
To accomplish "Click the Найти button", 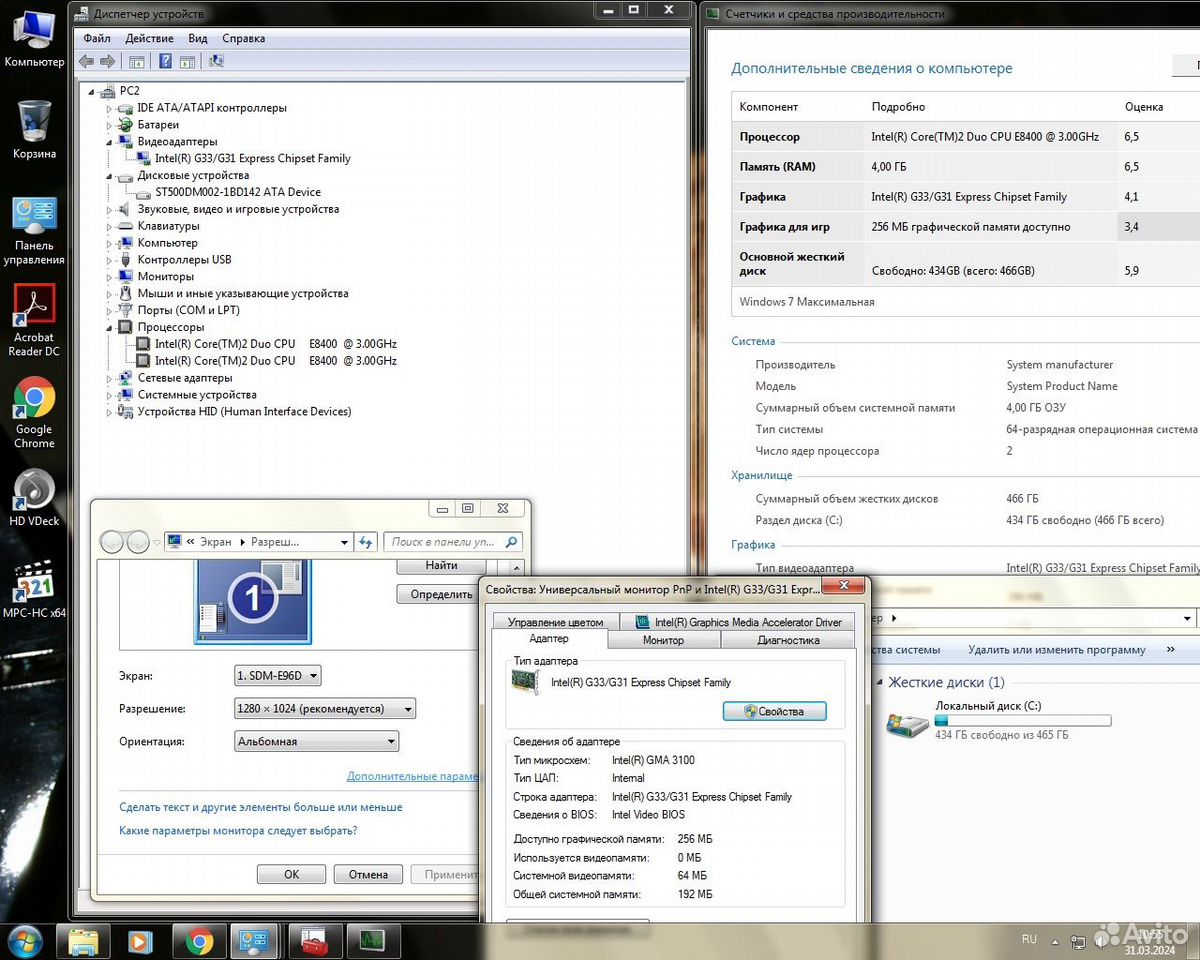I will [441, 566].
